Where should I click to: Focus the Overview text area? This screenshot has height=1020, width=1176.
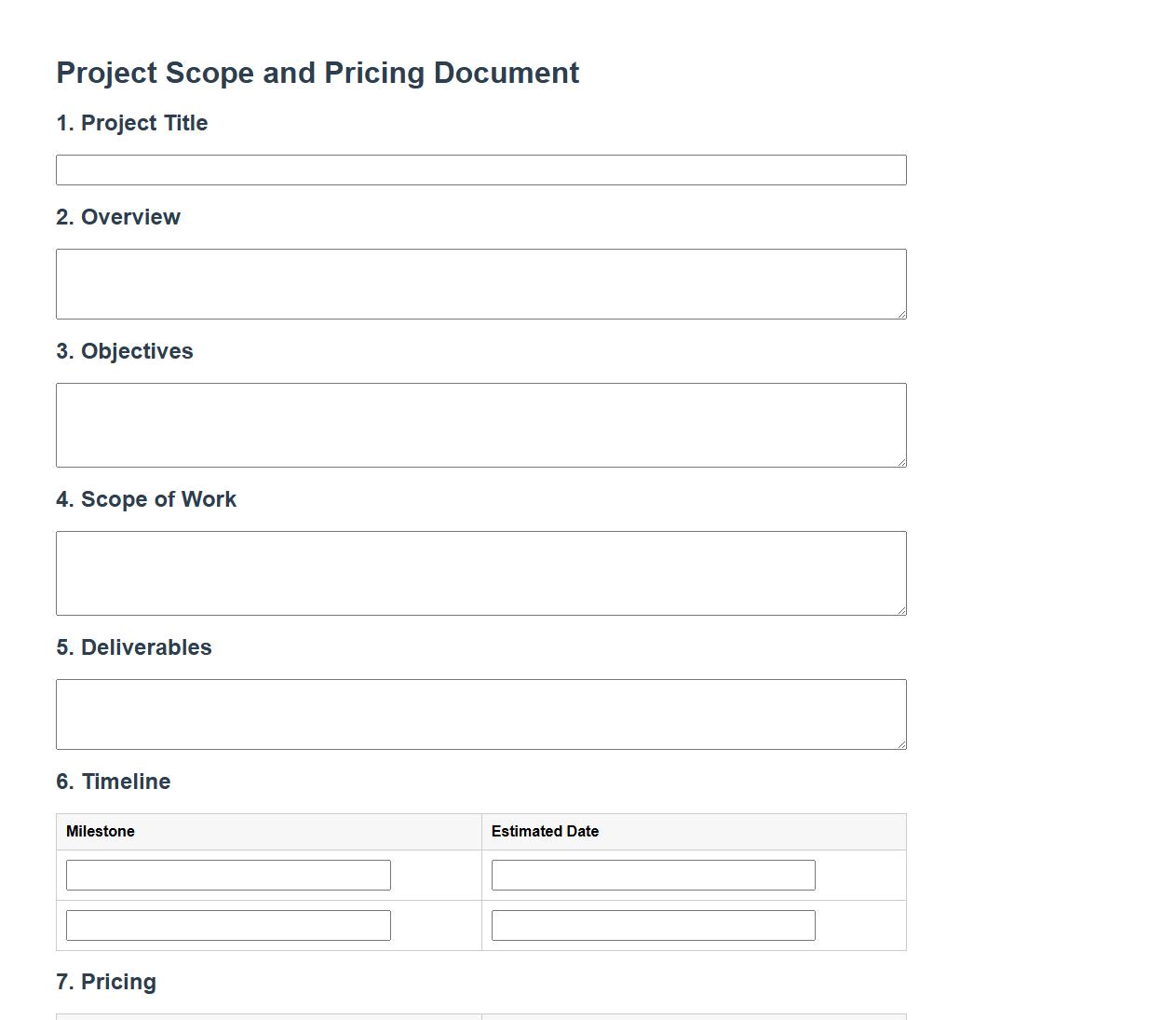click(x=480, y=284)
